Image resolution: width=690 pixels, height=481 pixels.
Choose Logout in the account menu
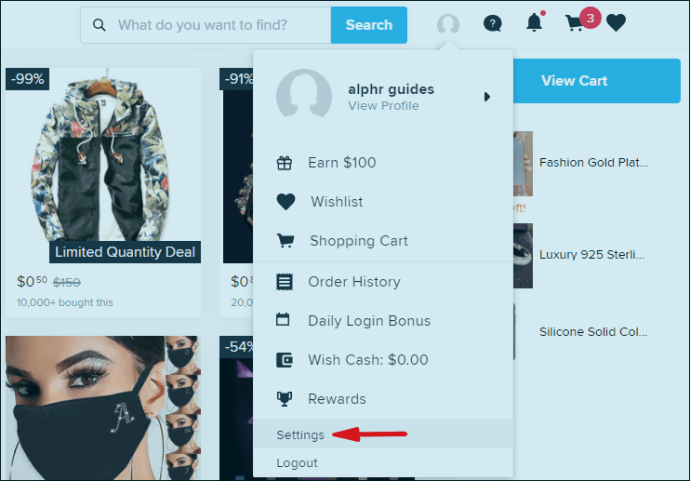pyautogui.click(x=297, y=463)
